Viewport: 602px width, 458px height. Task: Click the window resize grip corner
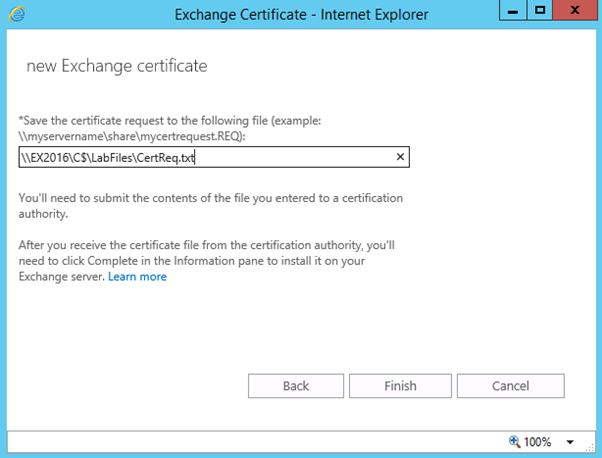590,448
